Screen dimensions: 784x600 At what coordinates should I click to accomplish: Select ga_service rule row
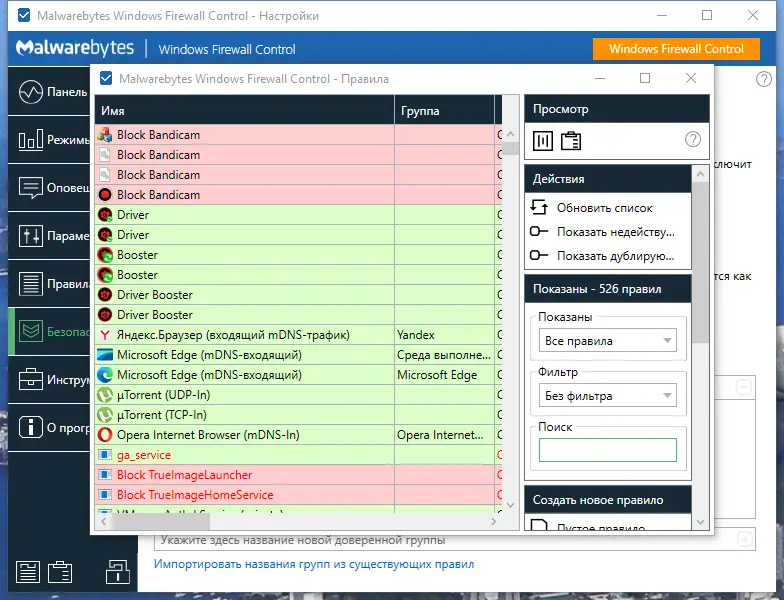pos(298,455)
